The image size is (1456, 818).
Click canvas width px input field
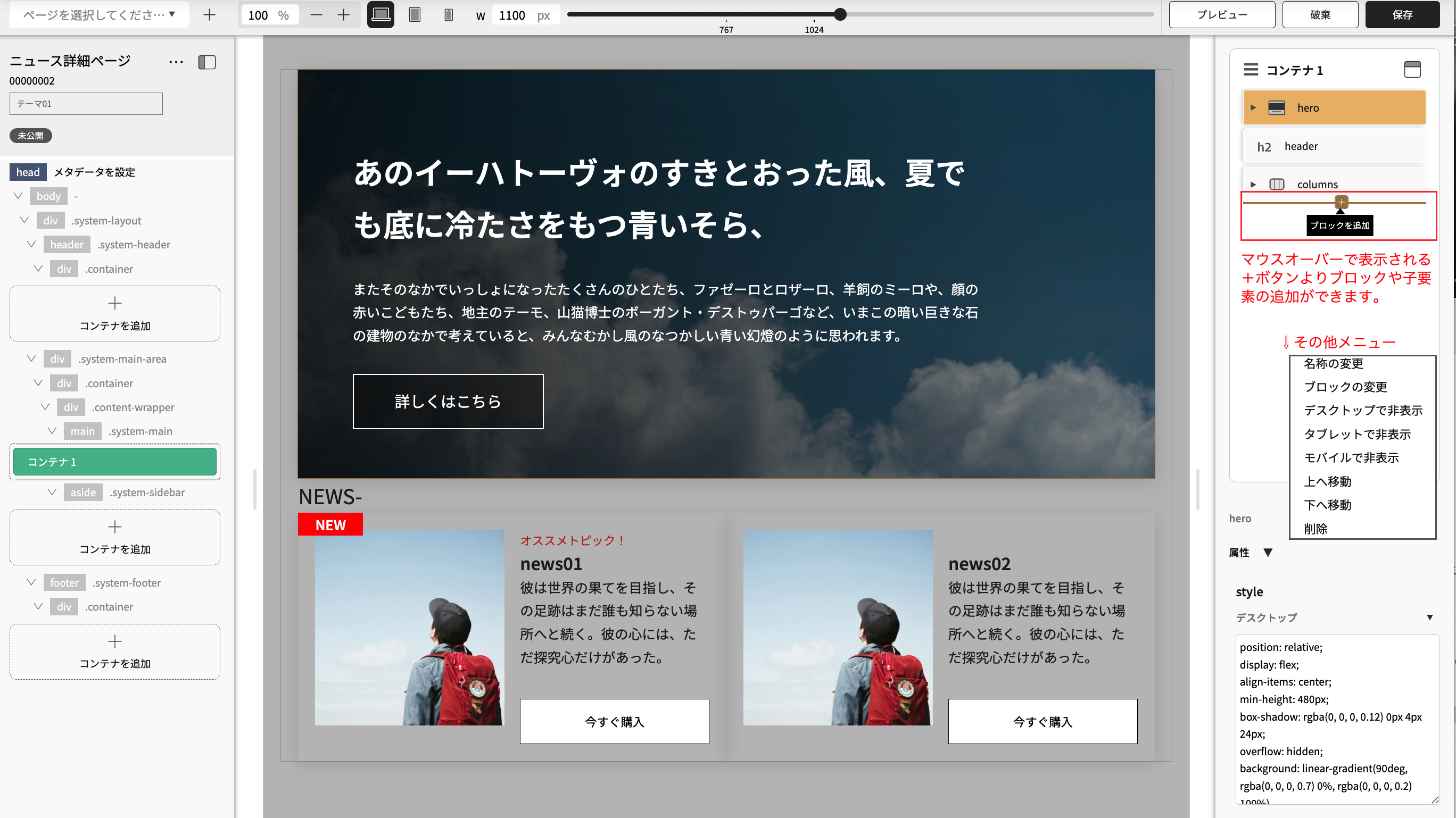525,15
